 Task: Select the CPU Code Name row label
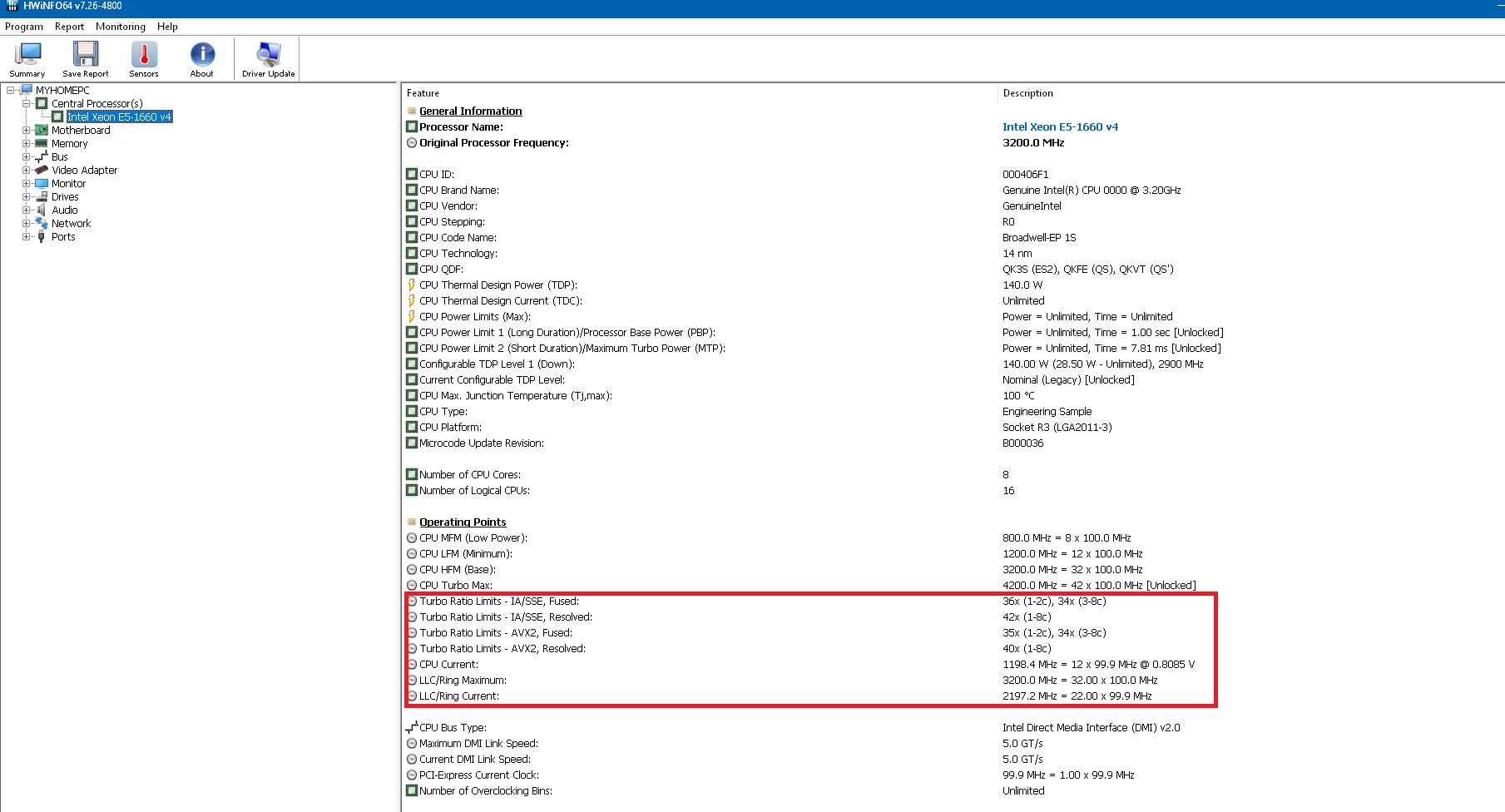point(458,237)
